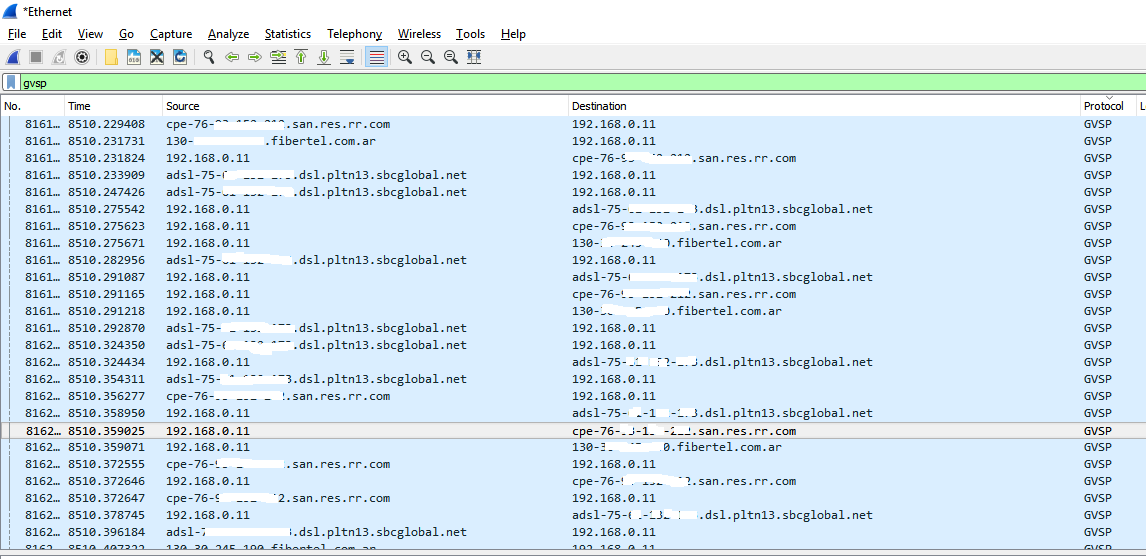Image resolution: width=1146 pixels, height=559 pixels.
Task: Open the Statistics menu
Action: [287, 34]
